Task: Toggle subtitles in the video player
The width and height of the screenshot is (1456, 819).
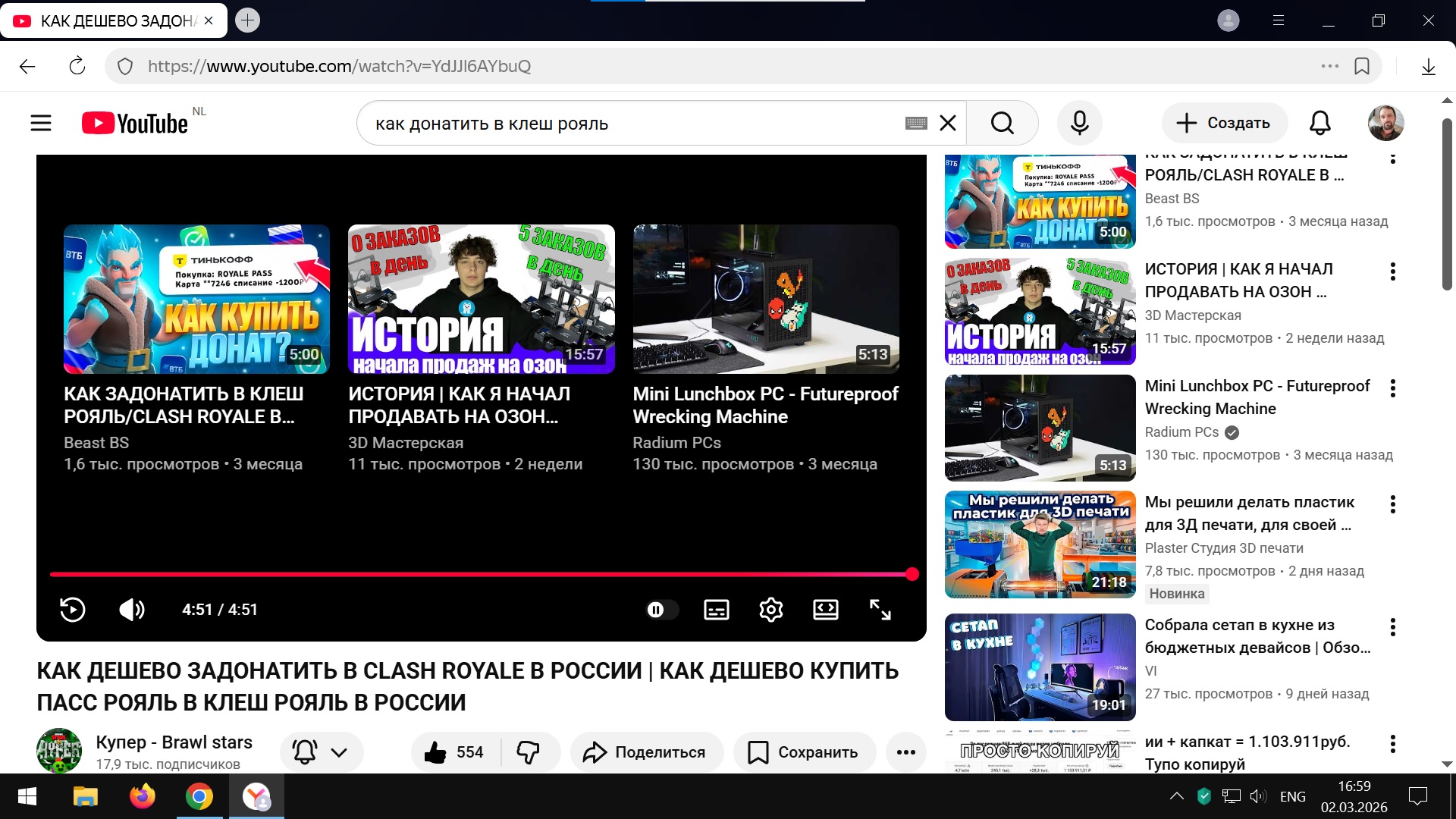Action: click(716, 610)
